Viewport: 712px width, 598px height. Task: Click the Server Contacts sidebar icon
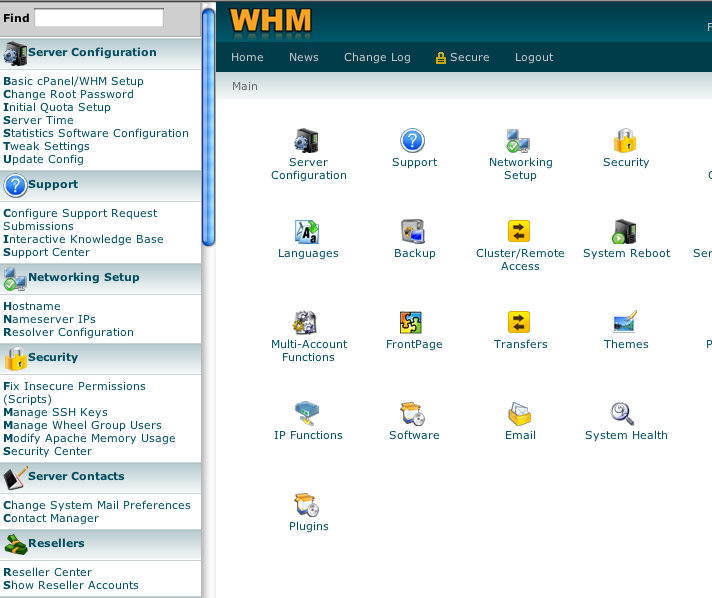[15, 478]
